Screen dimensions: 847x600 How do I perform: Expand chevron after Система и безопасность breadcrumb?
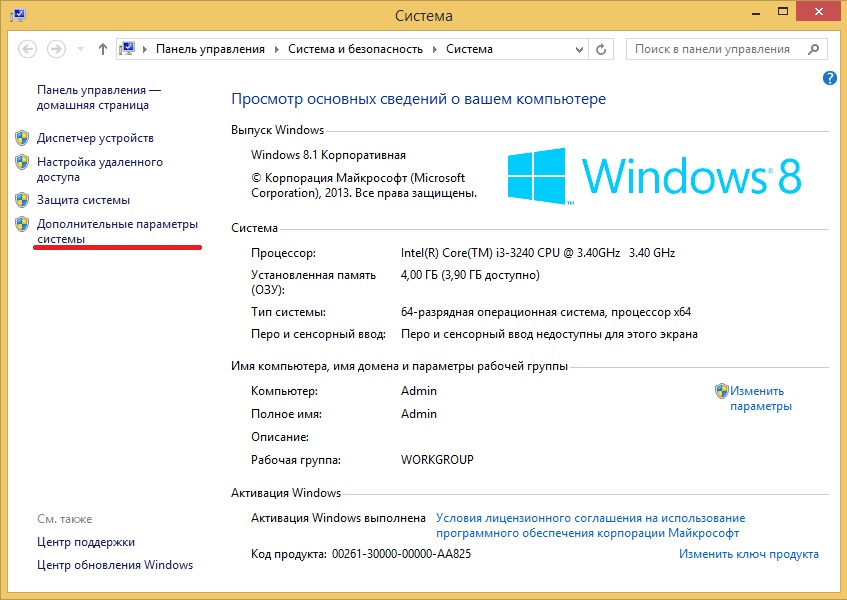coord(435,49)
